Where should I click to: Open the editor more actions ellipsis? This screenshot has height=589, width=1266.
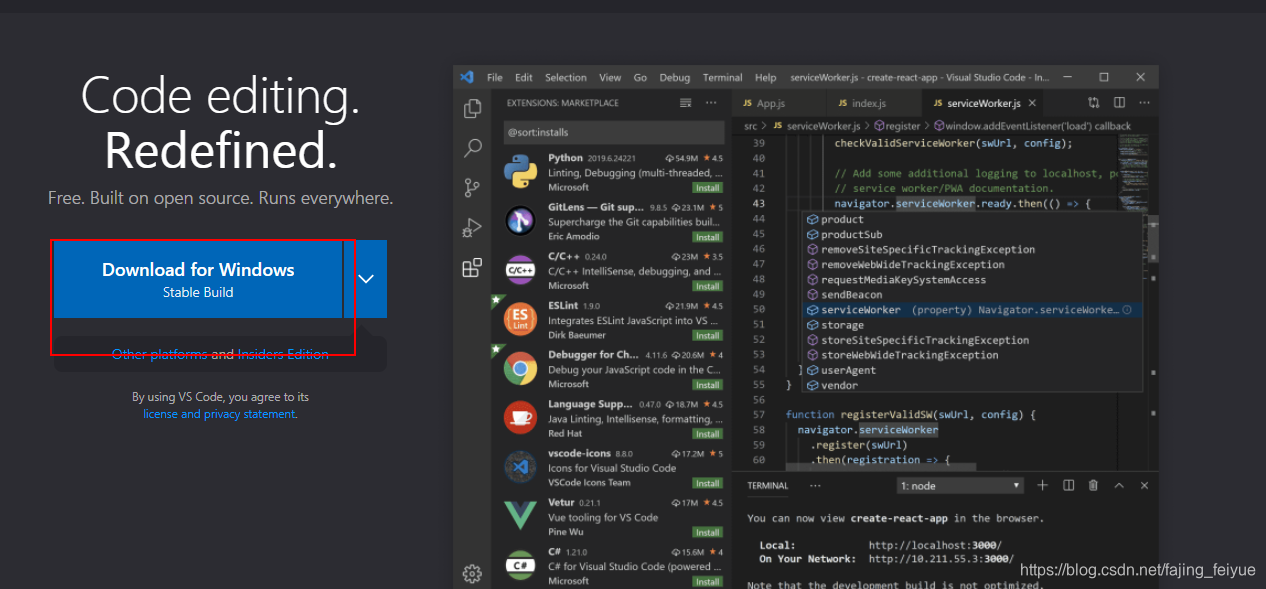click(x=1145, y=103)
